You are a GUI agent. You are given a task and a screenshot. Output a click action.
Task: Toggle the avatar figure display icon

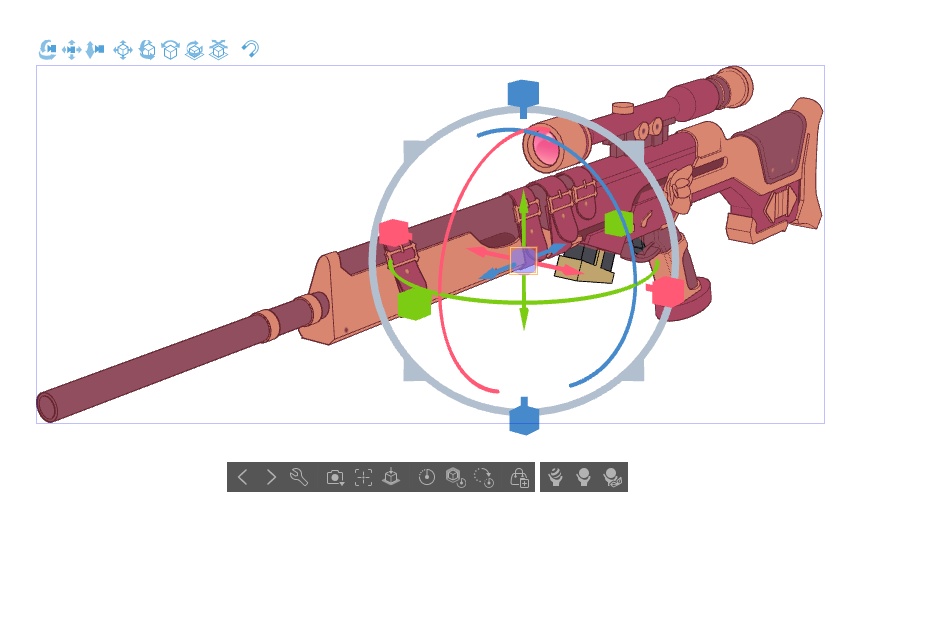tap(584, 477)
